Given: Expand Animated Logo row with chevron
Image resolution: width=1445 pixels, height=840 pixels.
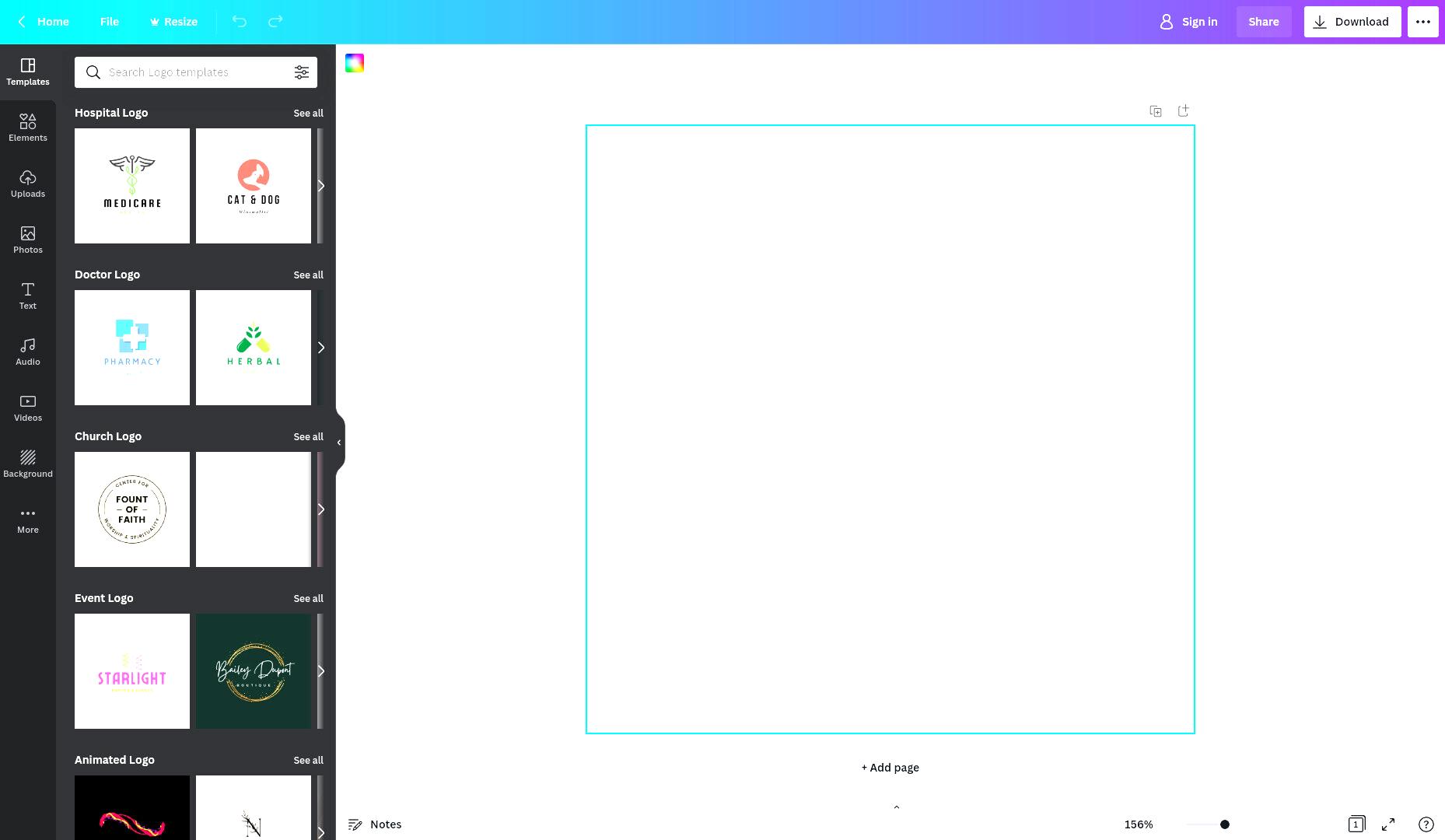Looking at the screenshot, I should [320, 832].
